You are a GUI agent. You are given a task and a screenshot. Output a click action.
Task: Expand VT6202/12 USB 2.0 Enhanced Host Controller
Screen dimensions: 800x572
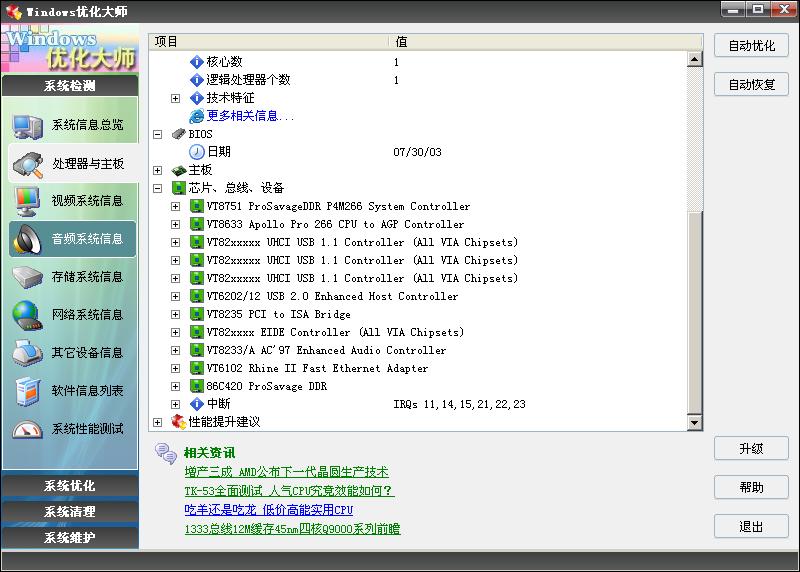click(x=176, y=296)
